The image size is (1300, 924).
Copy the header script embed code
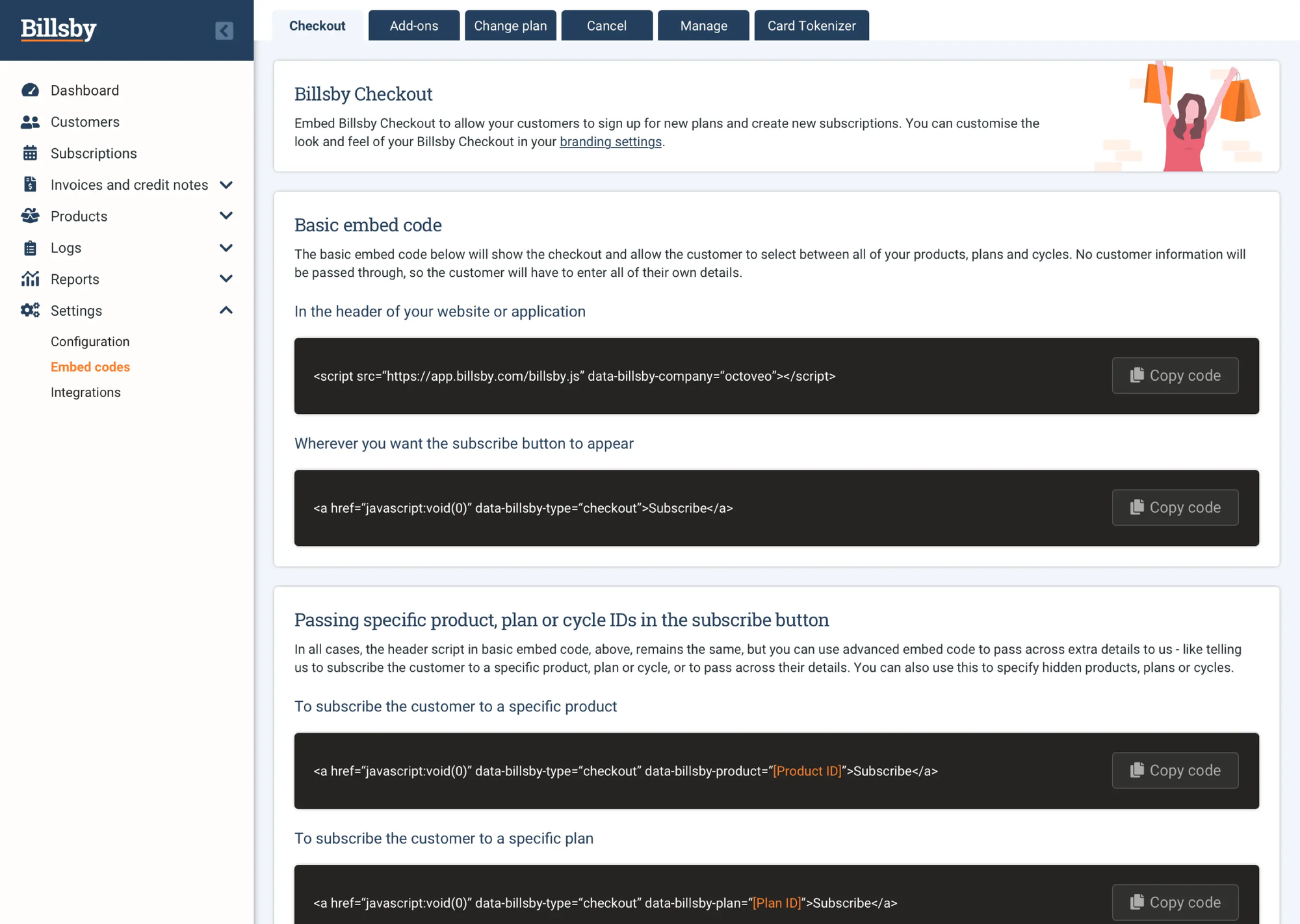click(1175, 375)
